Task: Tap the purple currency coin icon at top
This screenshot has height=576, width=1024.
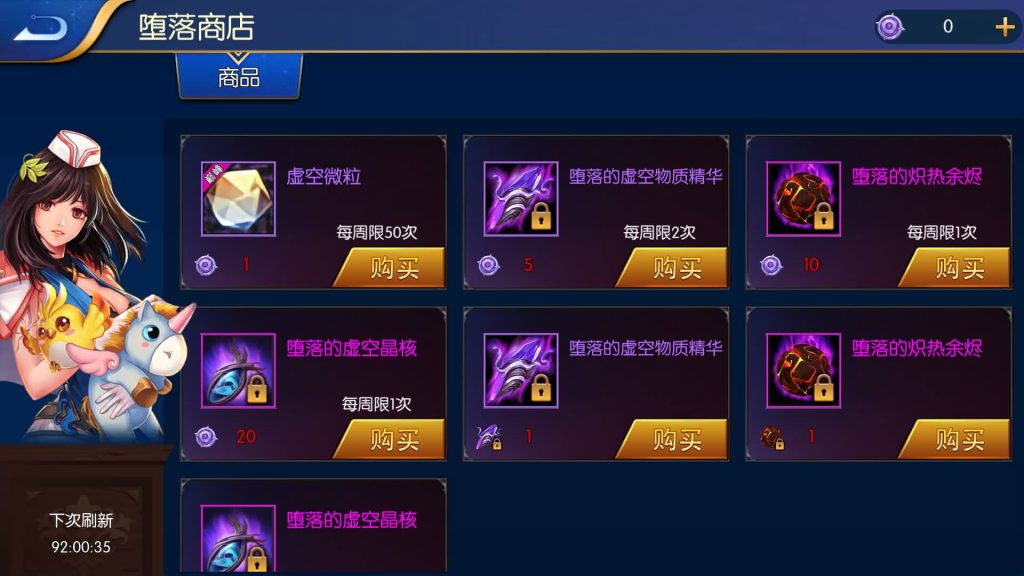Action: [889, 27]
